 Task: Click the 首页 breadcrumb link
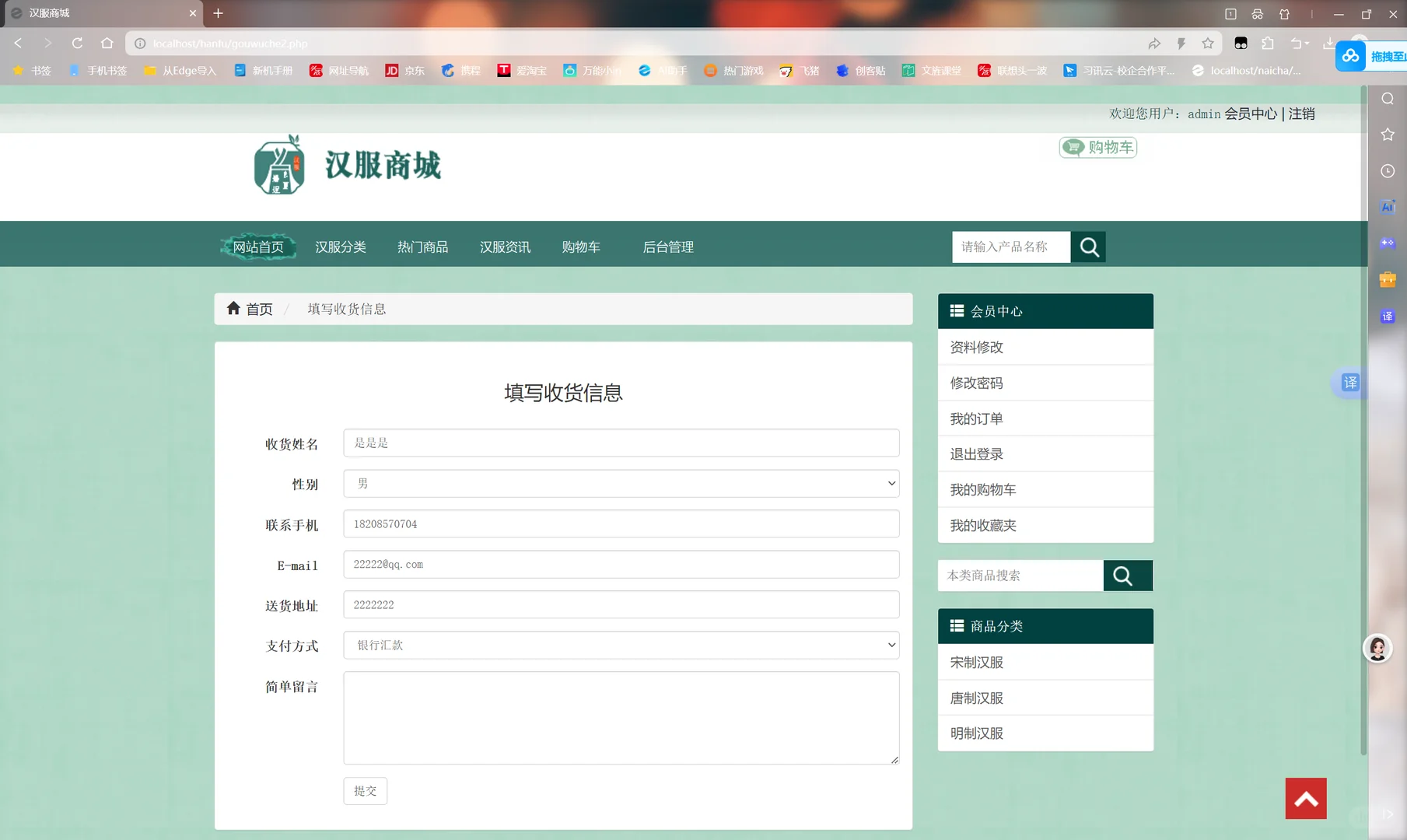pos(250,309)
